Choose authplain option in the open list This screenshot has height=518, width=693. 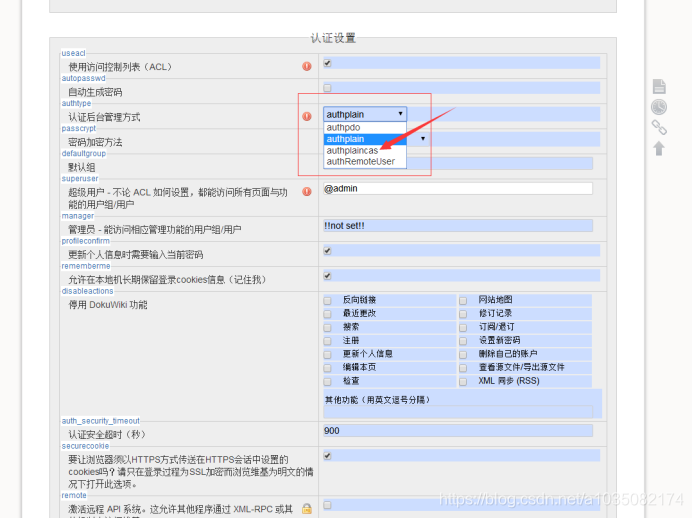tap(365, 139)
